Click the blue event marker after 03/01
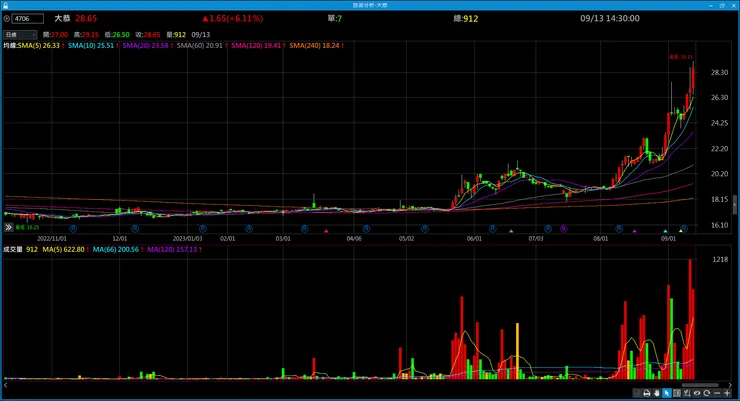 (x=304, y=229)
